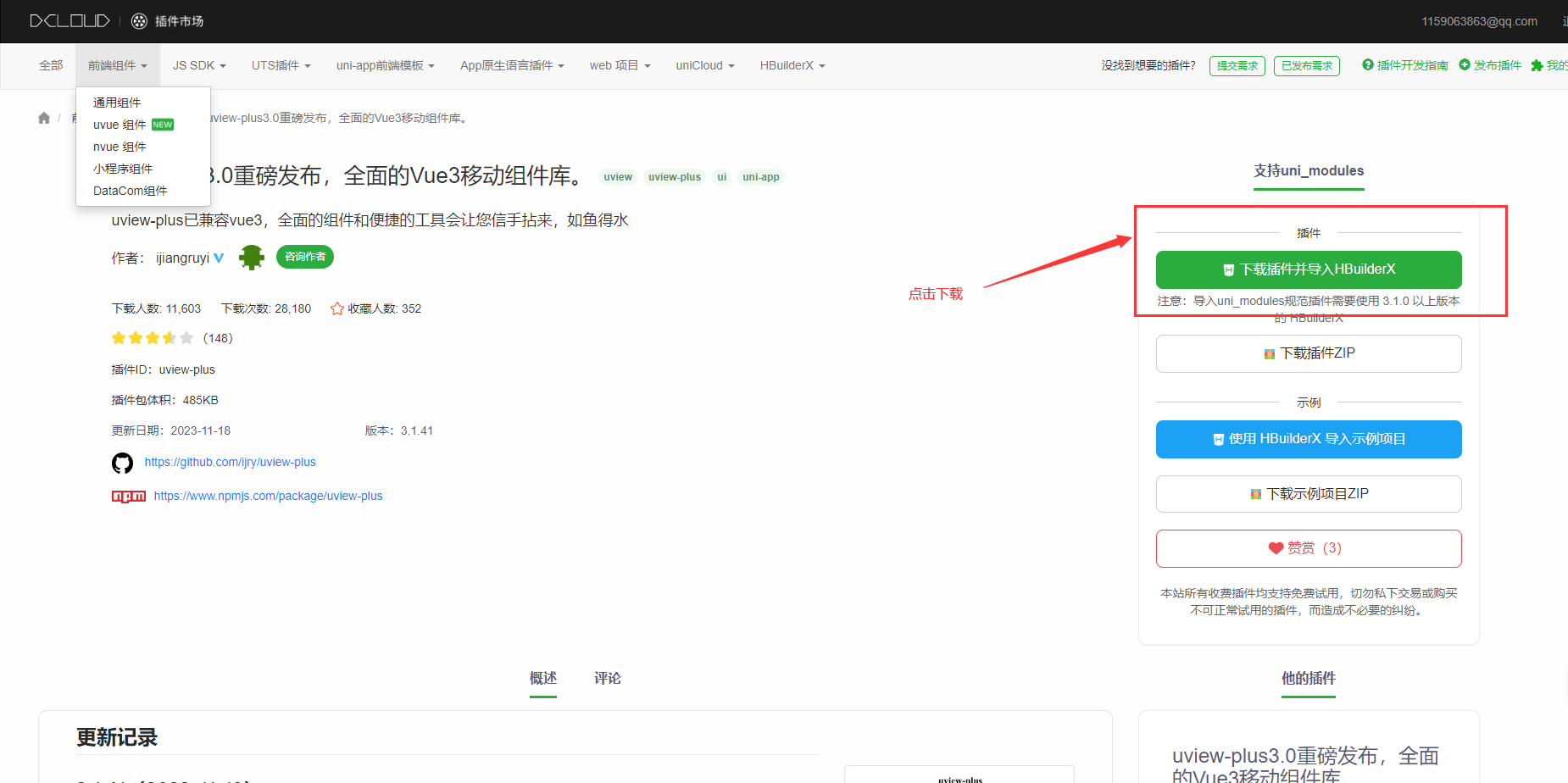Click the DCloud logo
The width and height of the screenshot is (1568, 783).
tap(70, 21)
